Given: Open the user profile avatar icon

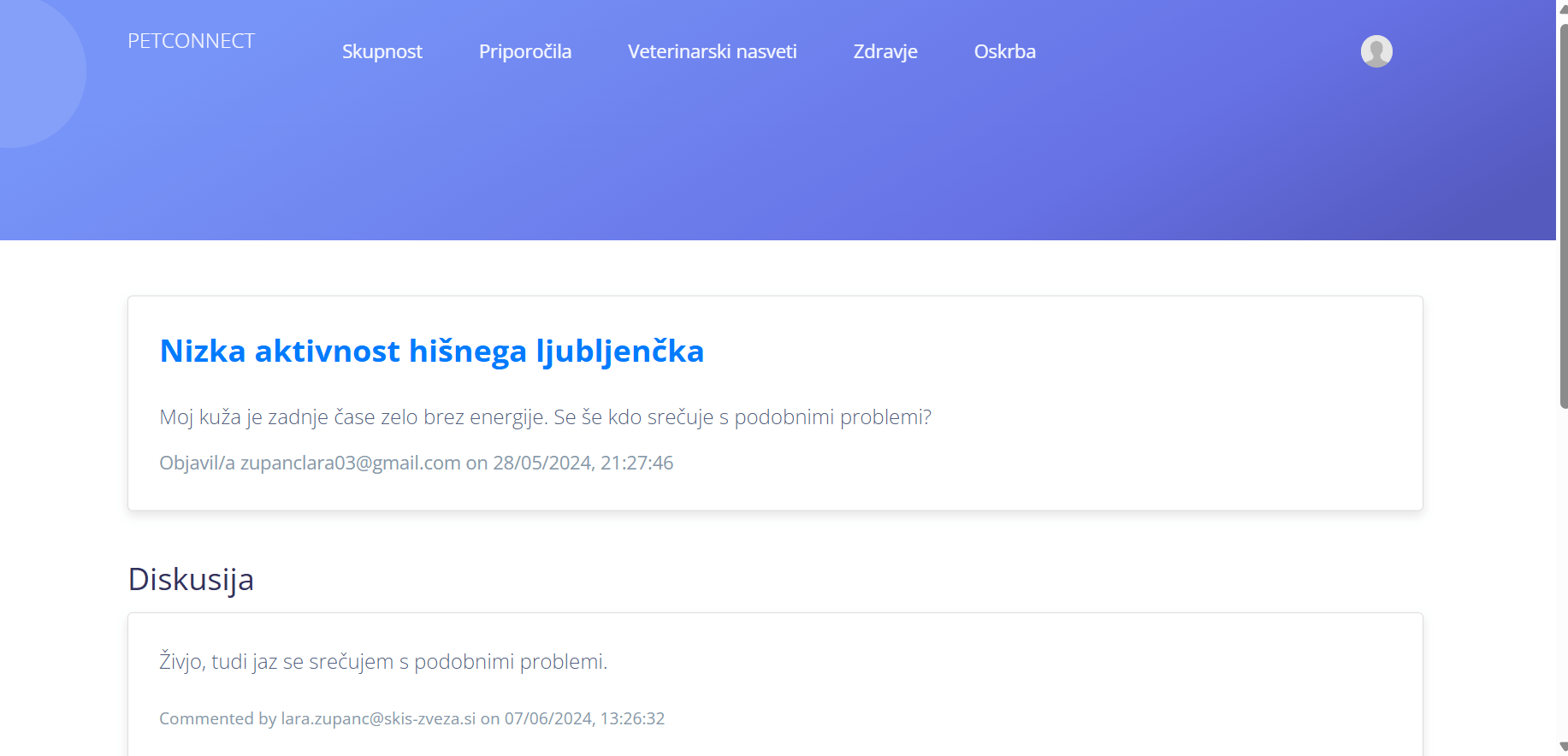Looking at the screenshot, I should [1376, 51].
